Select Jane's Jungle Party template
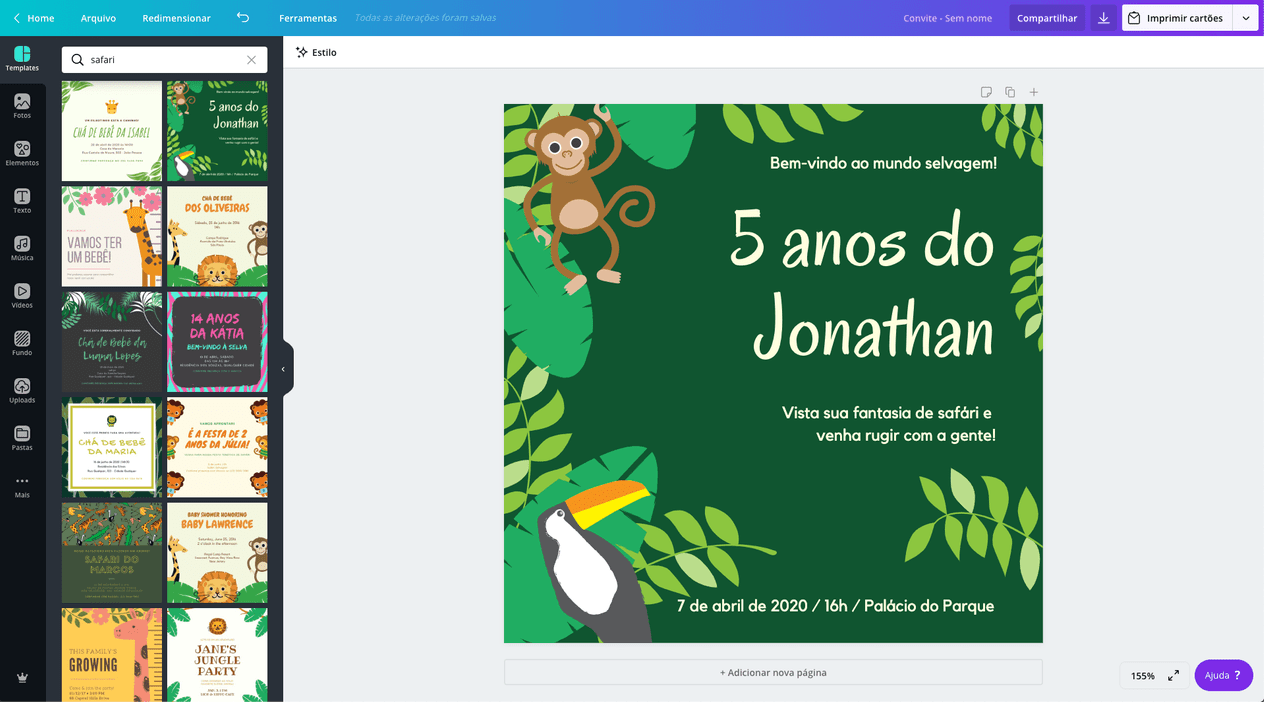The width and height of the screenshot is (1264, 702). (217, 654)
